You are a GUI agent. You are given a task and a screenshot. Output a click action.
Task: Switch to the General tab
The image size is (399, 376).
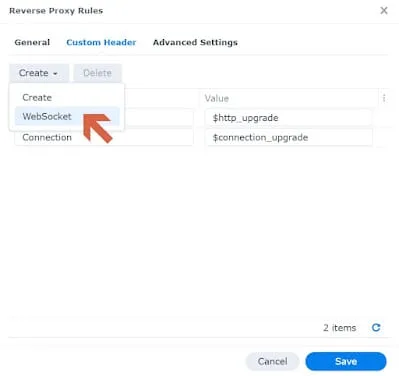coord(32,42)
